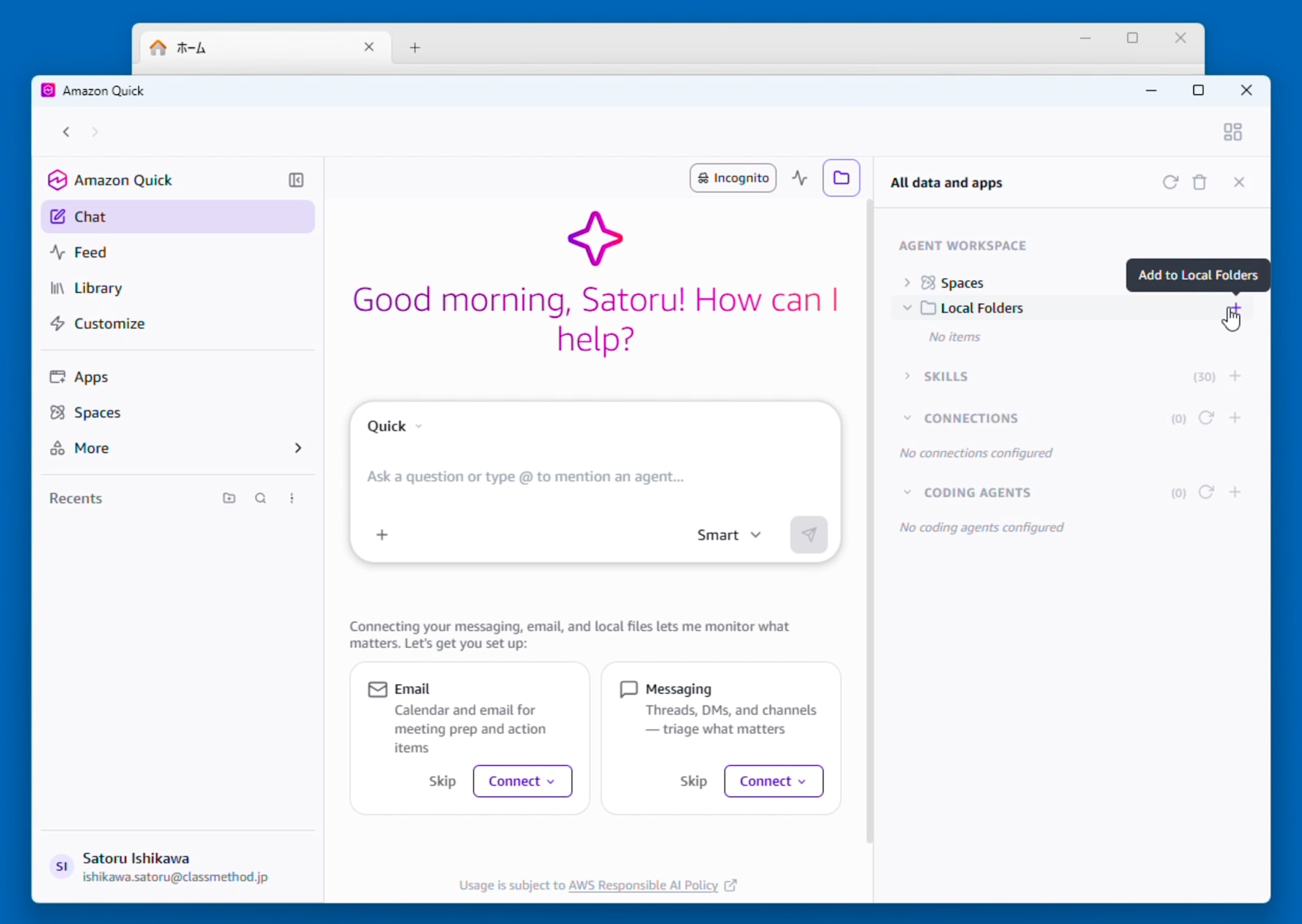Open Apps in the sidebar
Screen dimensions: 1302x924
(178, 377)
